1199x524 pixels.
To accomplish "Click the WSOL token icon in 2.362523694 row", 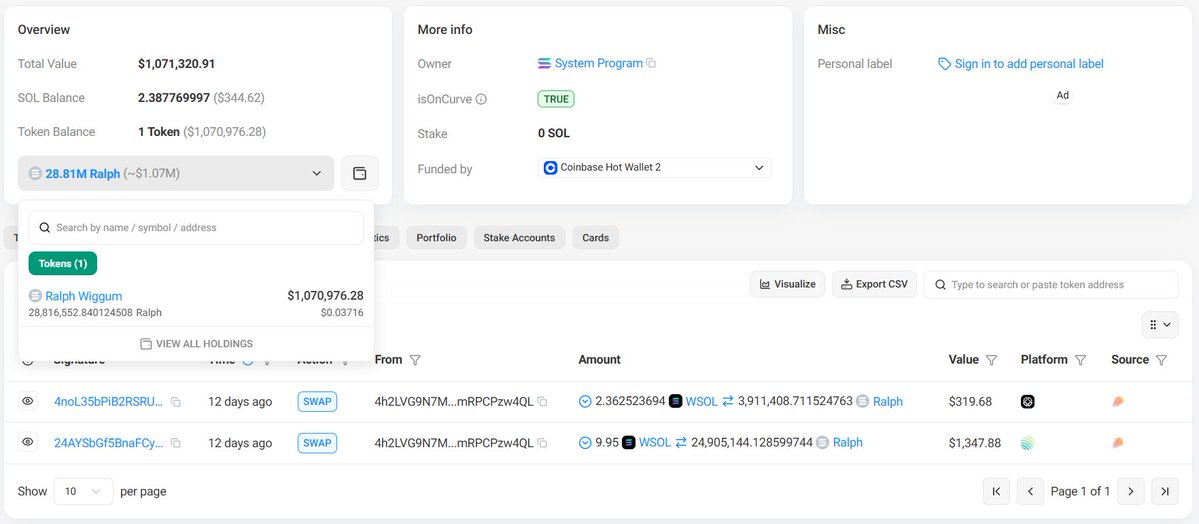I will pyautogui.click(x=675, y=401).
